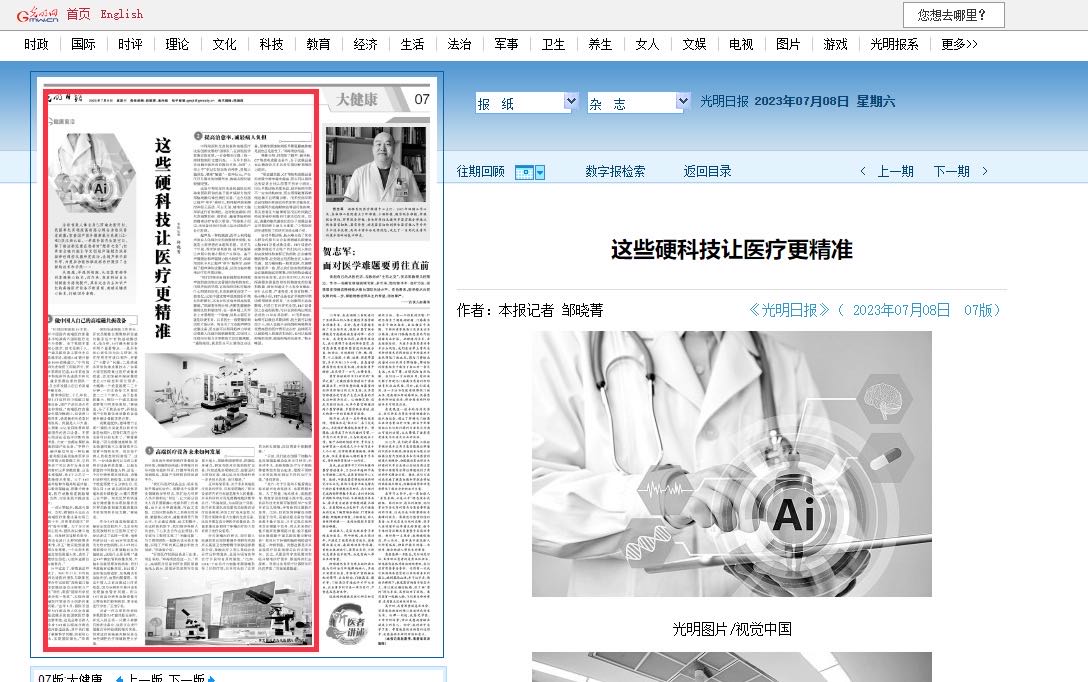Click the right chevron after 下一期
Viewport: 1088px width, 682px height.
985,172
